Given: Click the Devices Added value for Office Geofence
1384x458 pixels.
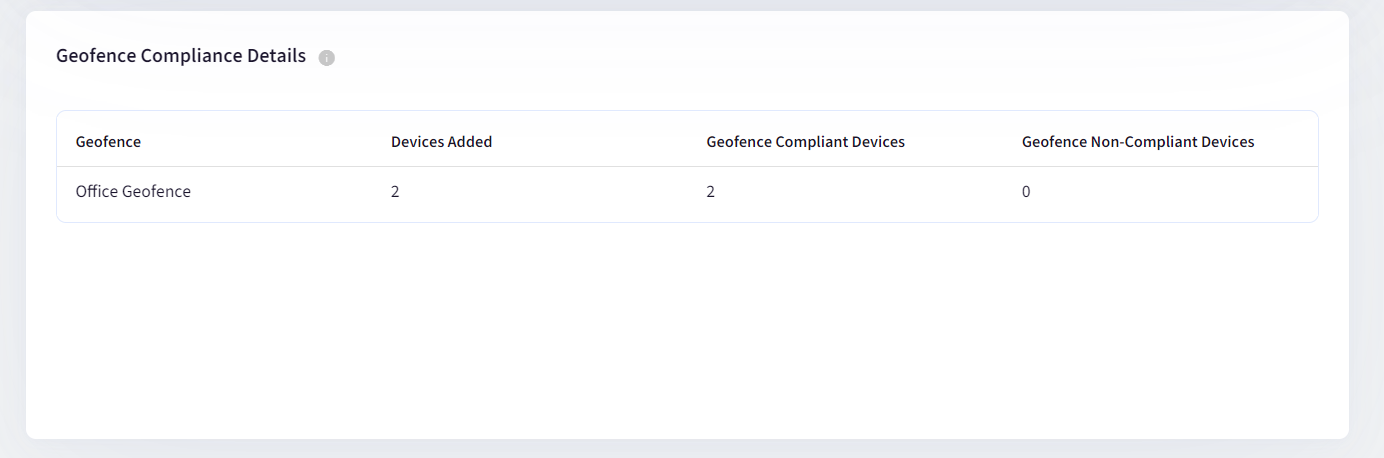Looking at the screenshot, I should (x=395, y=192).
